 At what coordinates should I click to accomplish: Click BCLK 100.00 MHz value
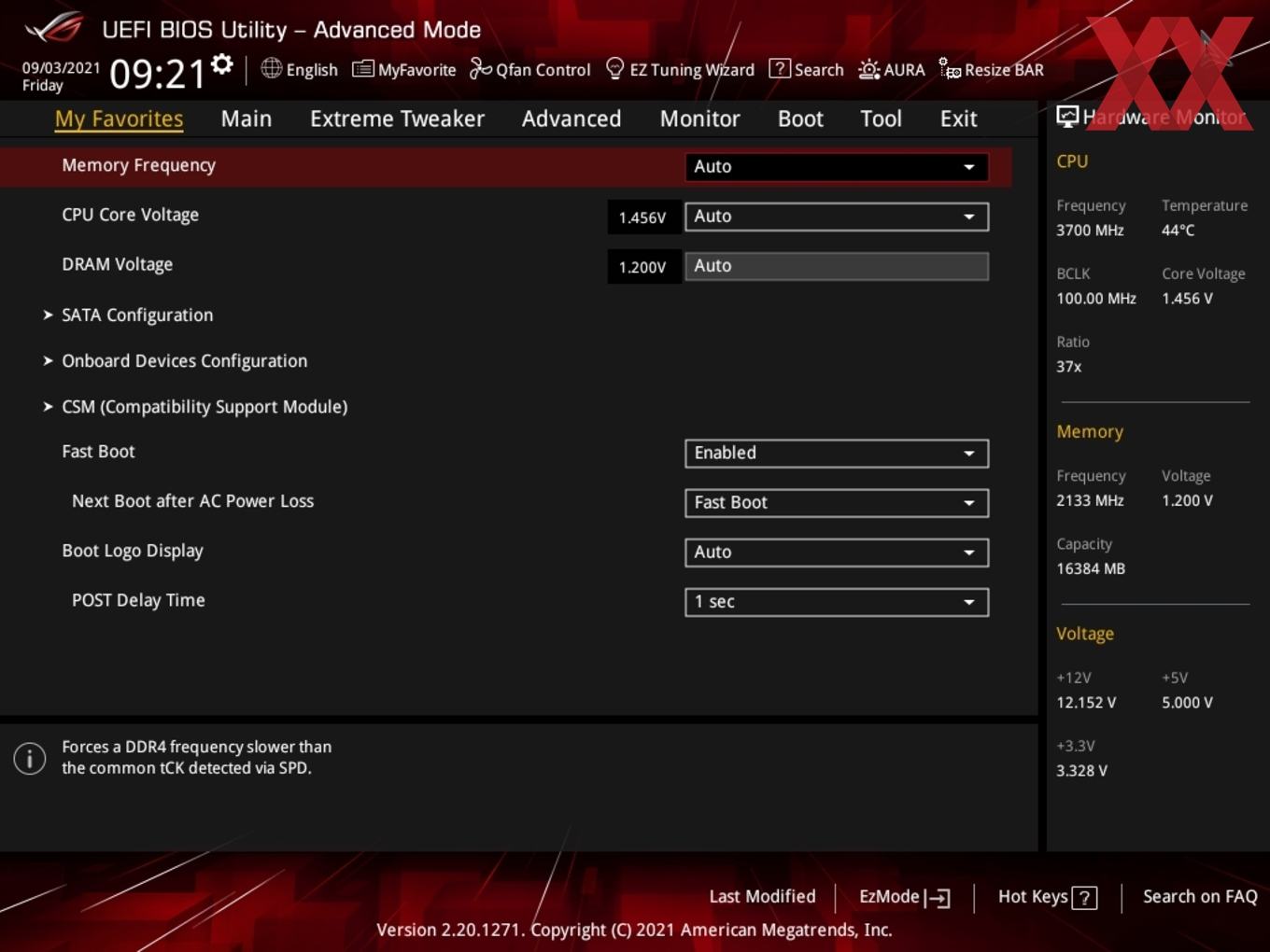coord(1096,299)
